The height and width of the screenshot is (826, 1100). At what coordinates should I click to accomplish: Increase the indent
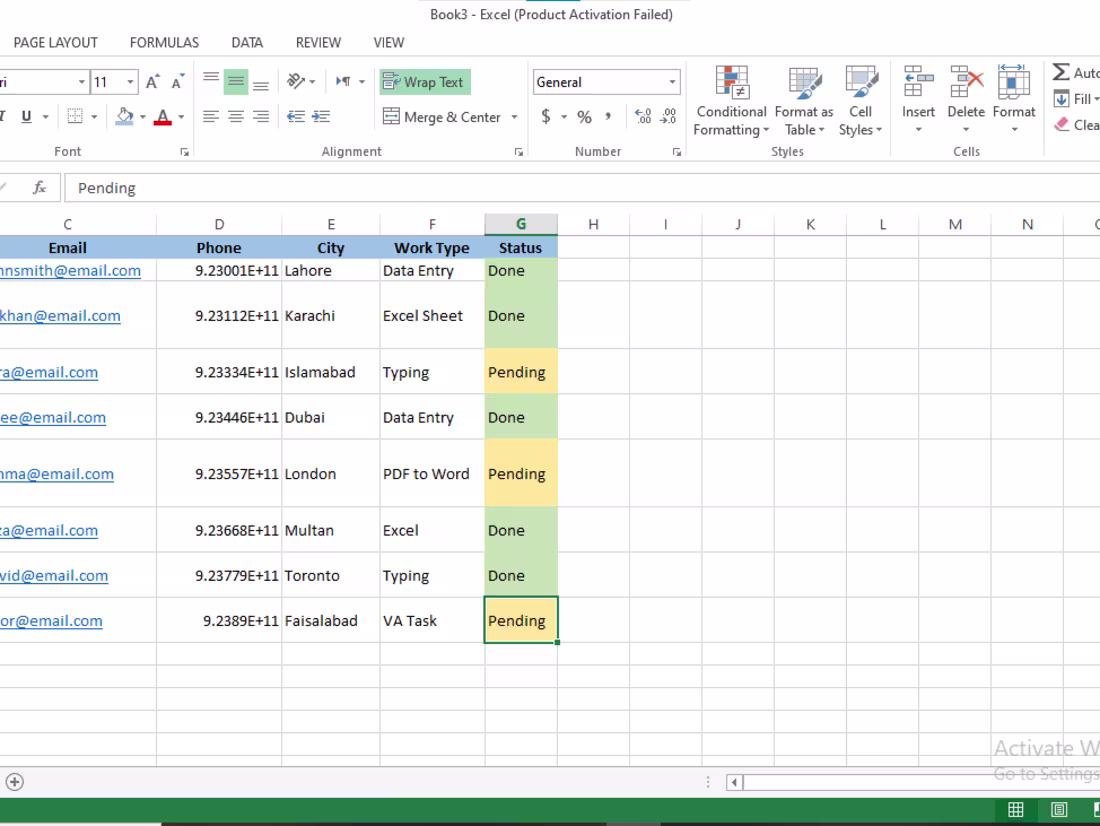coord(321,116)
